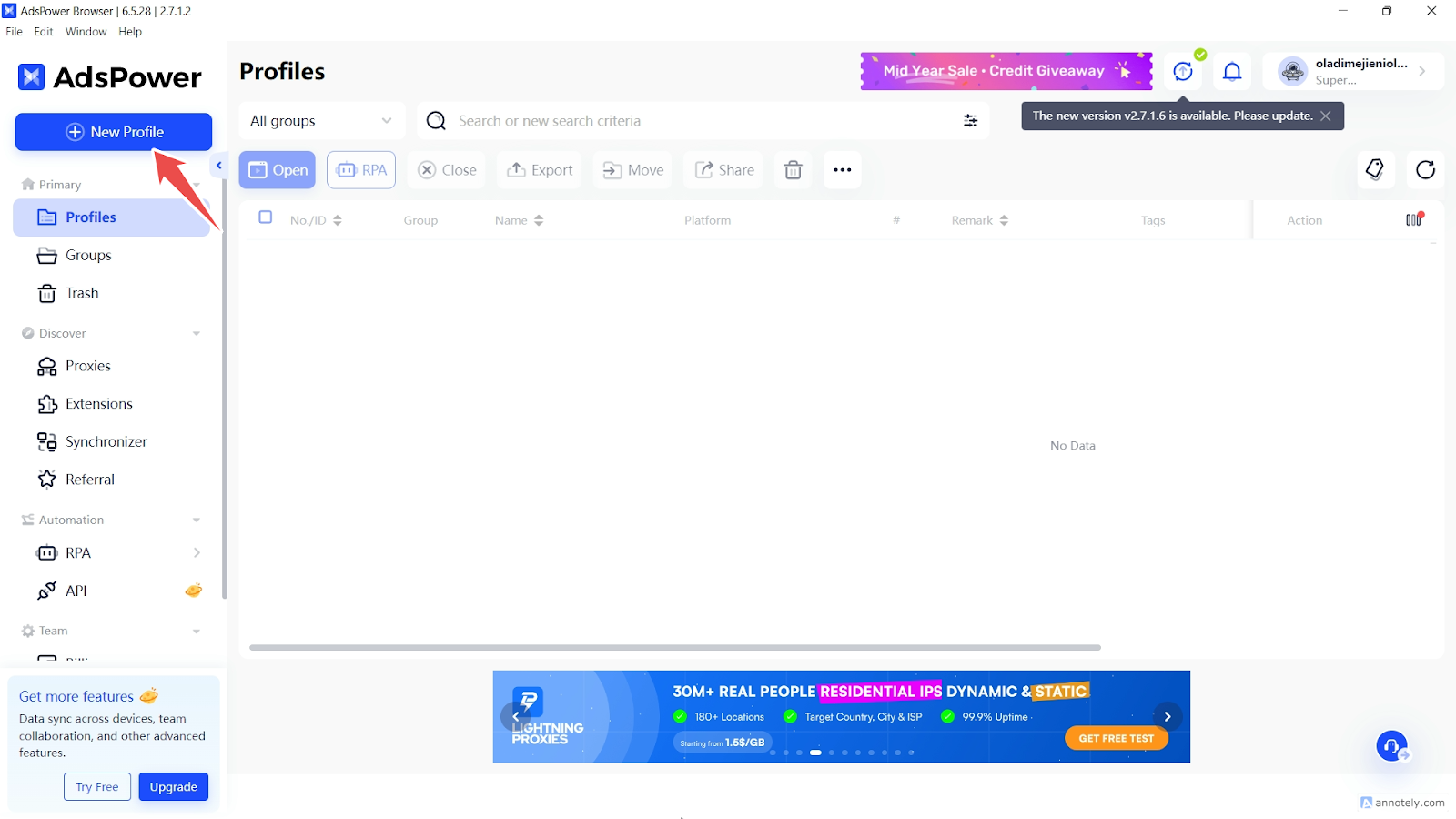Open the account profile menu
Image resolution: width=1456 pixels, height=819 pixels.
tap(1353, 71)
